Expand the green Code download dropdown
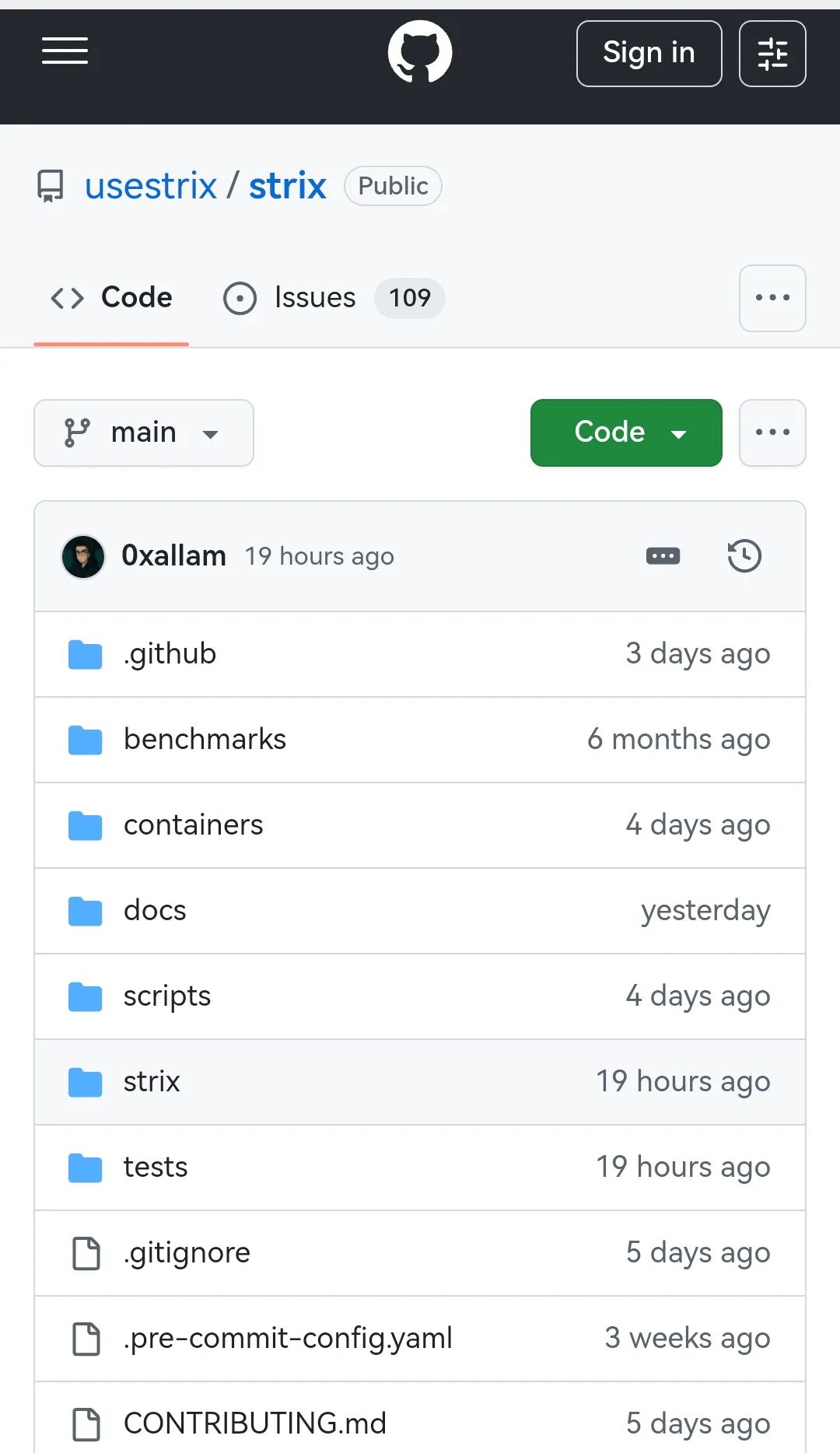The height and width of the screenshot is (1453, 840). point(626,432)
